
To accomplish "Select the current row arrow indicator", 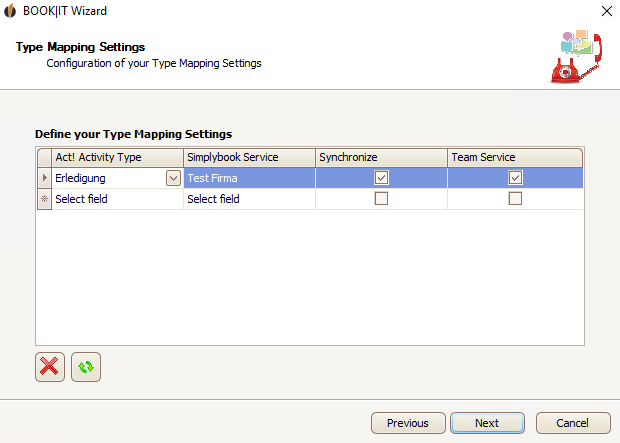I will pos(44,178).
